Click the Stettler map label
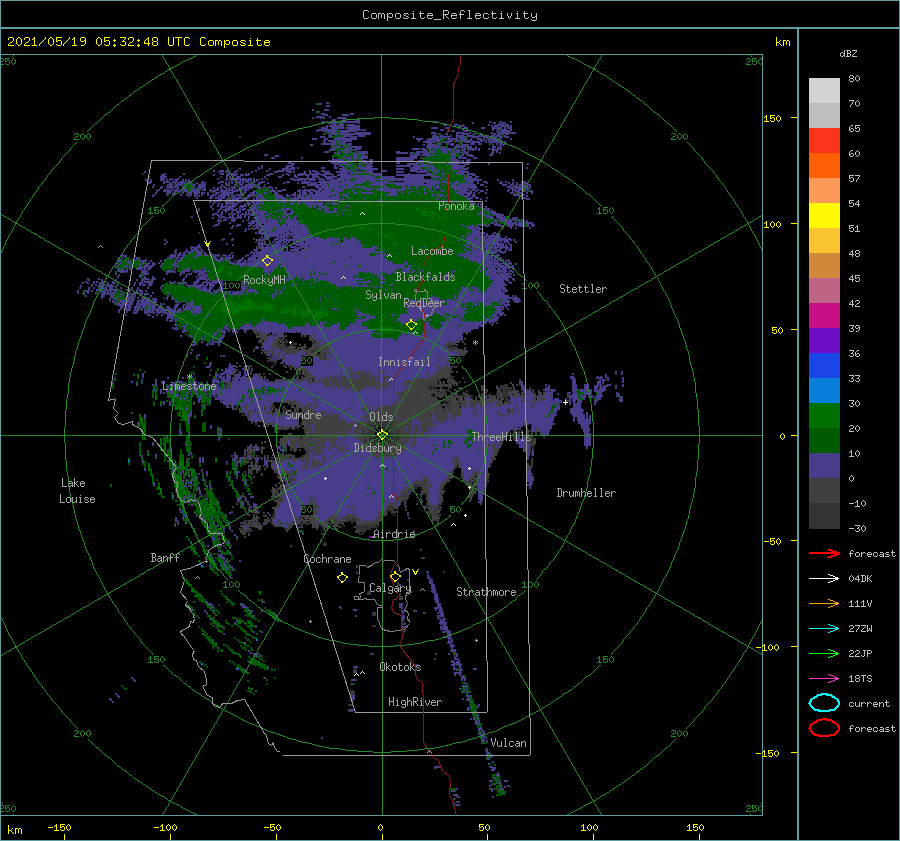The image size is (900, 841). [x=583, y=289]
